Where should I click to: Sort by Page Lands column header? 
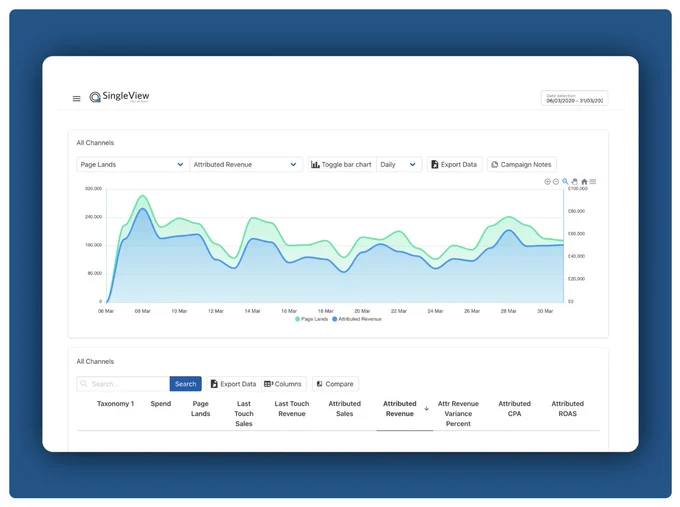[200, 409]
